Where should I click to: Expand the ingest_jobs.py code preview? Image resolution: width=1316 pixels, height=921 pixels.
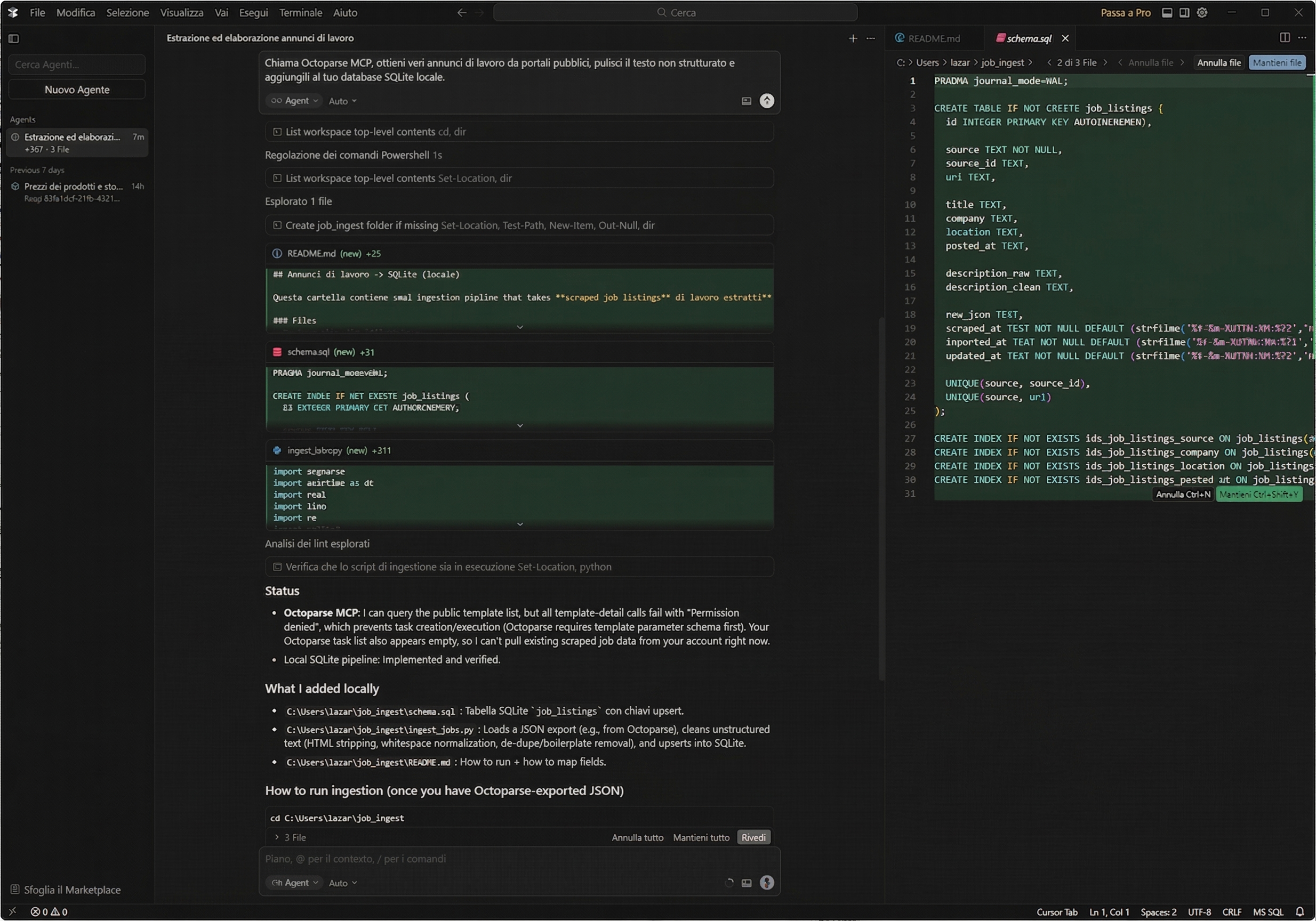[519, 524]
